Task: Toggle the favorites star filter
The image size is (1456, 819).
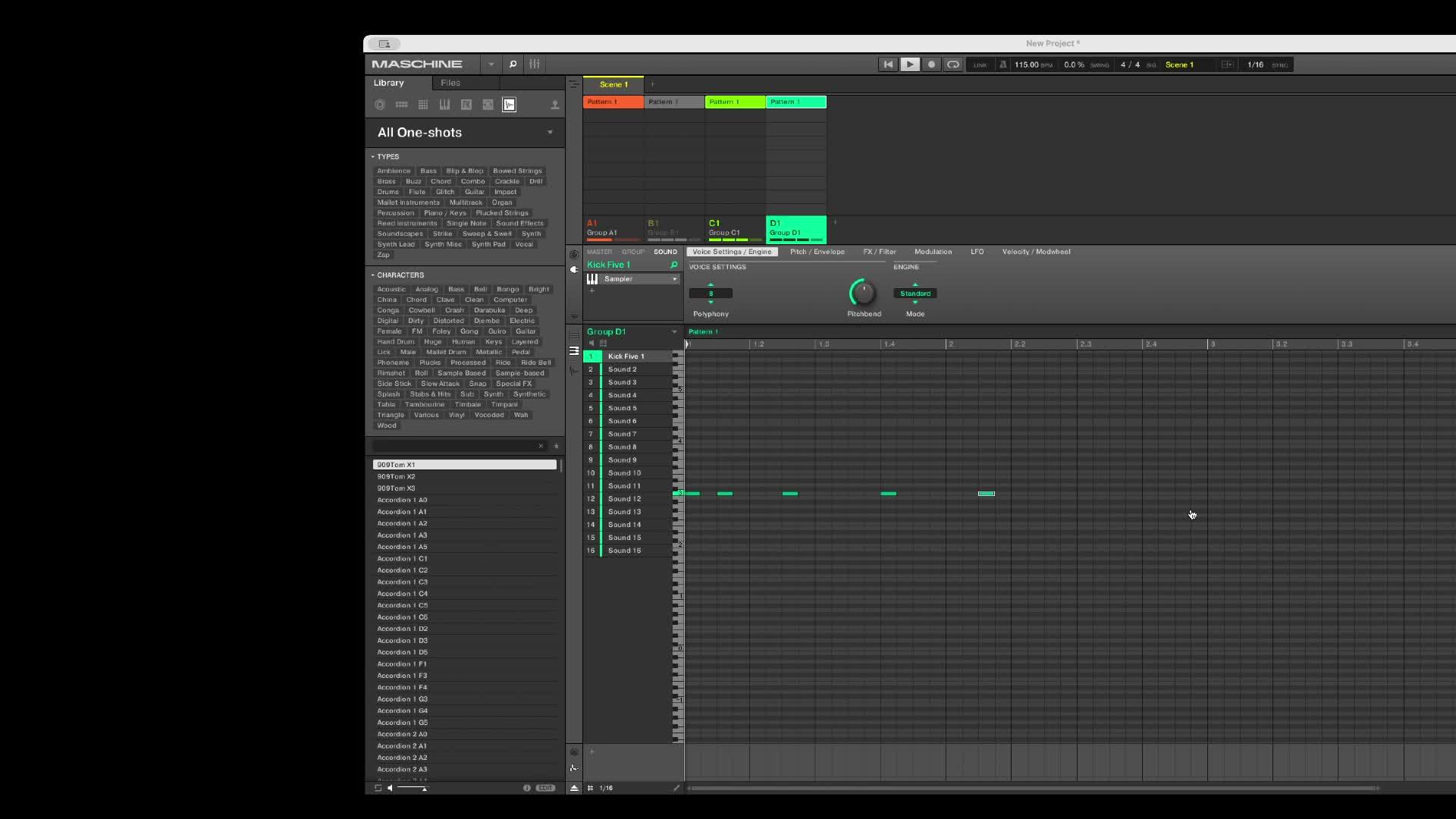Action: [556, 446]
